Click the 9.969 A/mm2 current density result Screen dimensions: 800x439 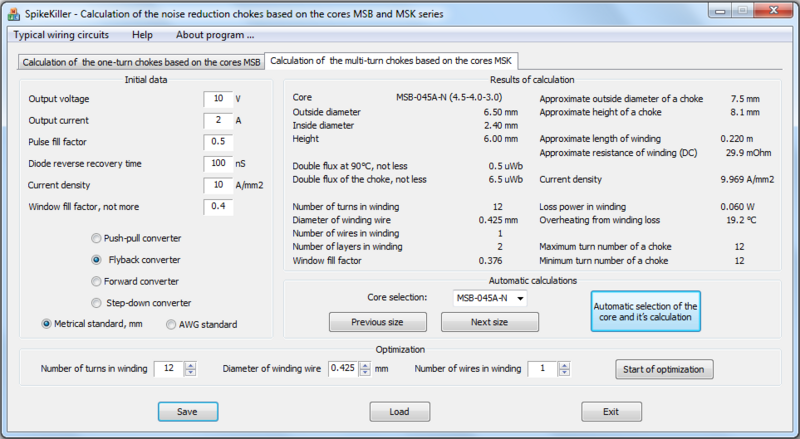(x=747, y=179)
